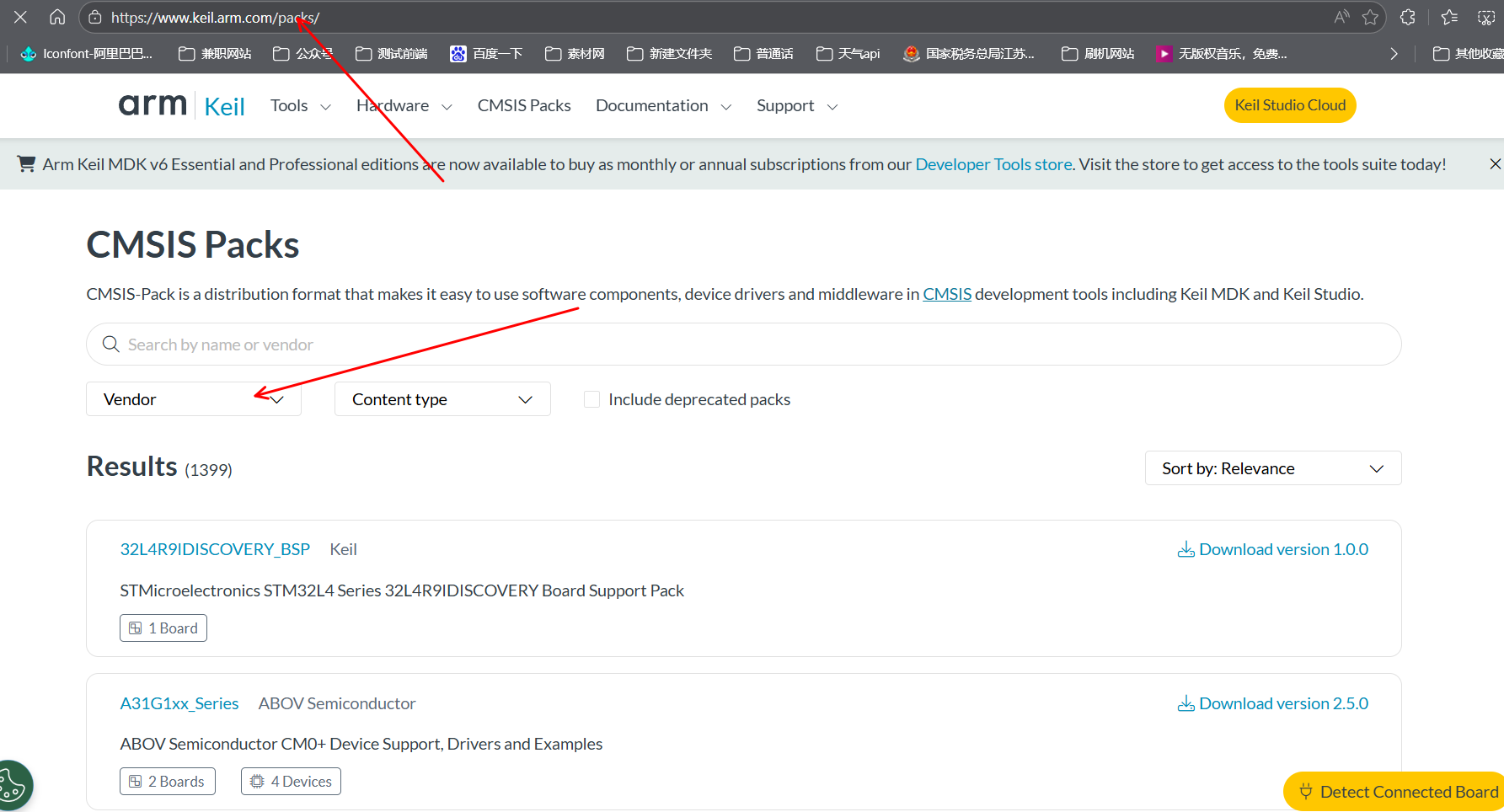The height and width of the screenshot is (812, 1504).
Task: Open 32L4R9IDISCOVERY_BSP pack page
Action: coord(215,549)
